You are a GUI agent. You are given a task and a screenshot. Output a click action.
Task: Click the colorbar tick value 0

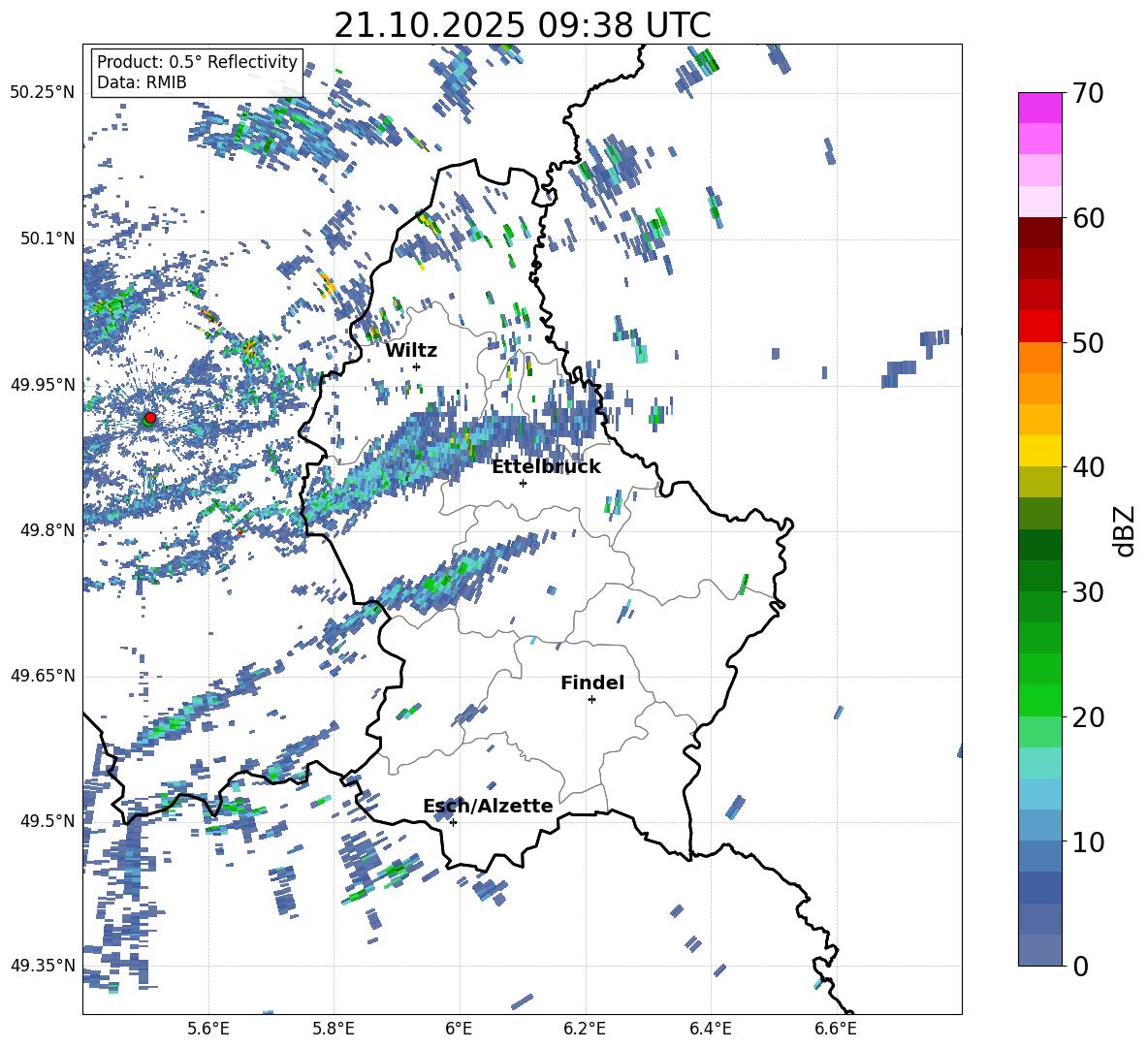[x=1080, y=966]
